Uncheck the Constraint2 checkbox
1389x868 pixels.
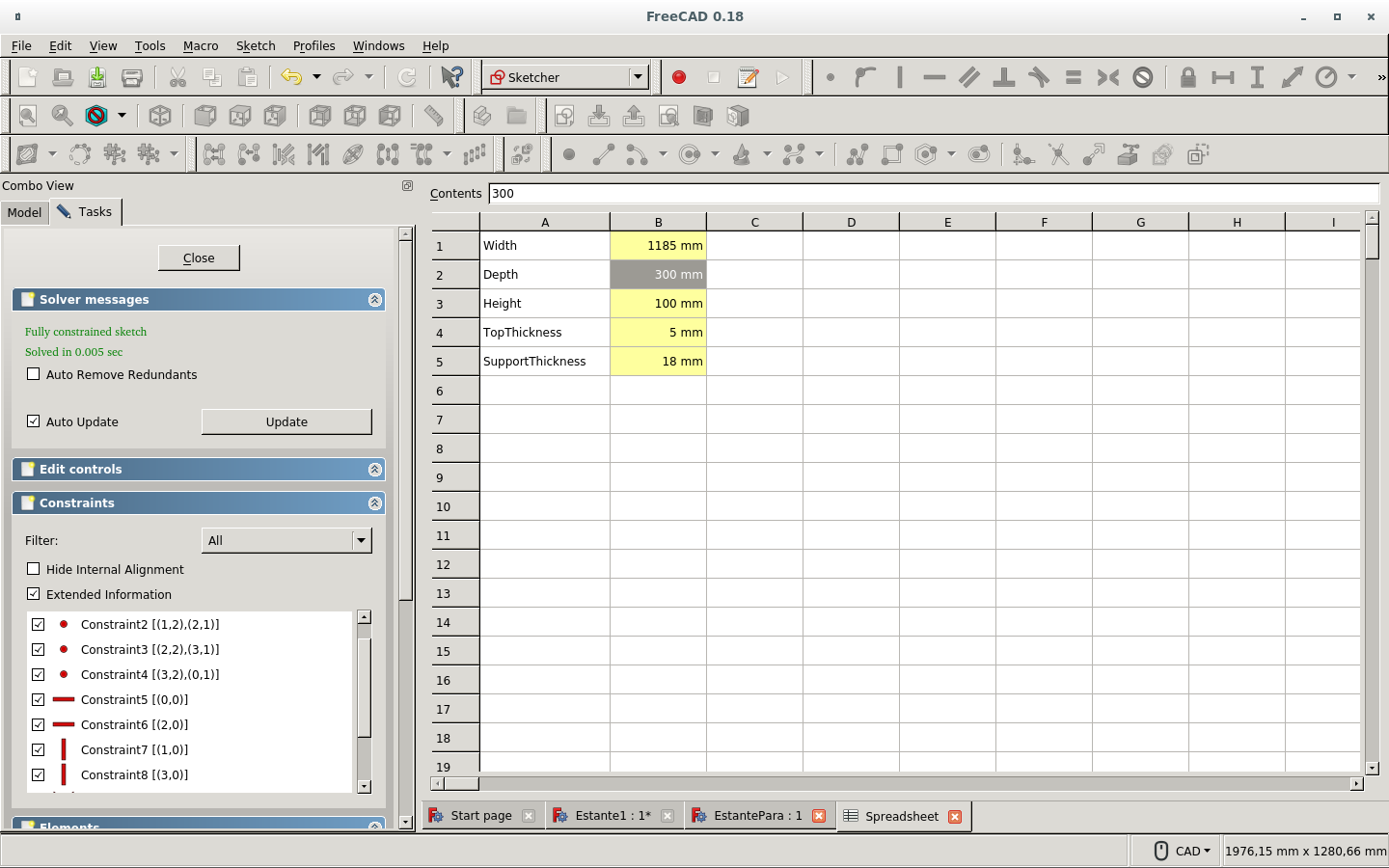pyautogui.click(x=39, y=625)
